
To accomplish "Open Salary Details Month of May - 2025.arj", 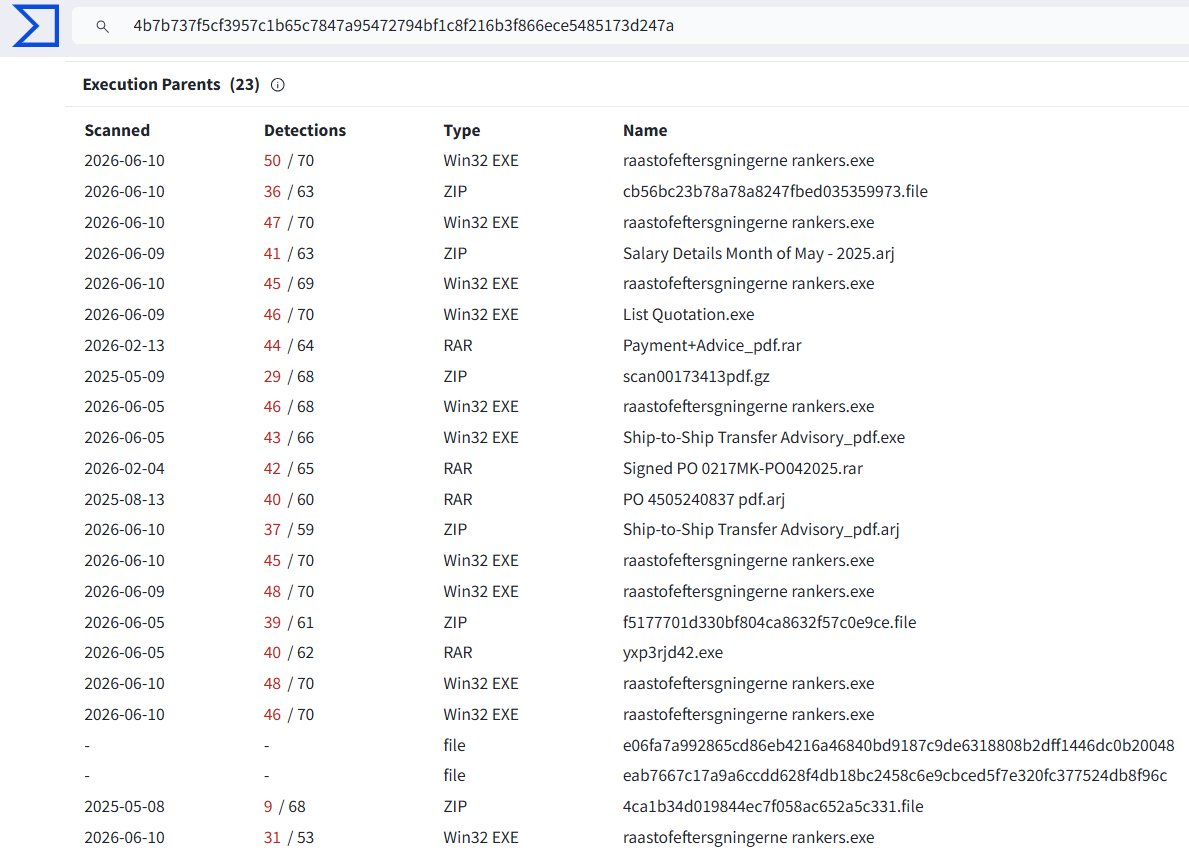I will click(x=758, y=253).
